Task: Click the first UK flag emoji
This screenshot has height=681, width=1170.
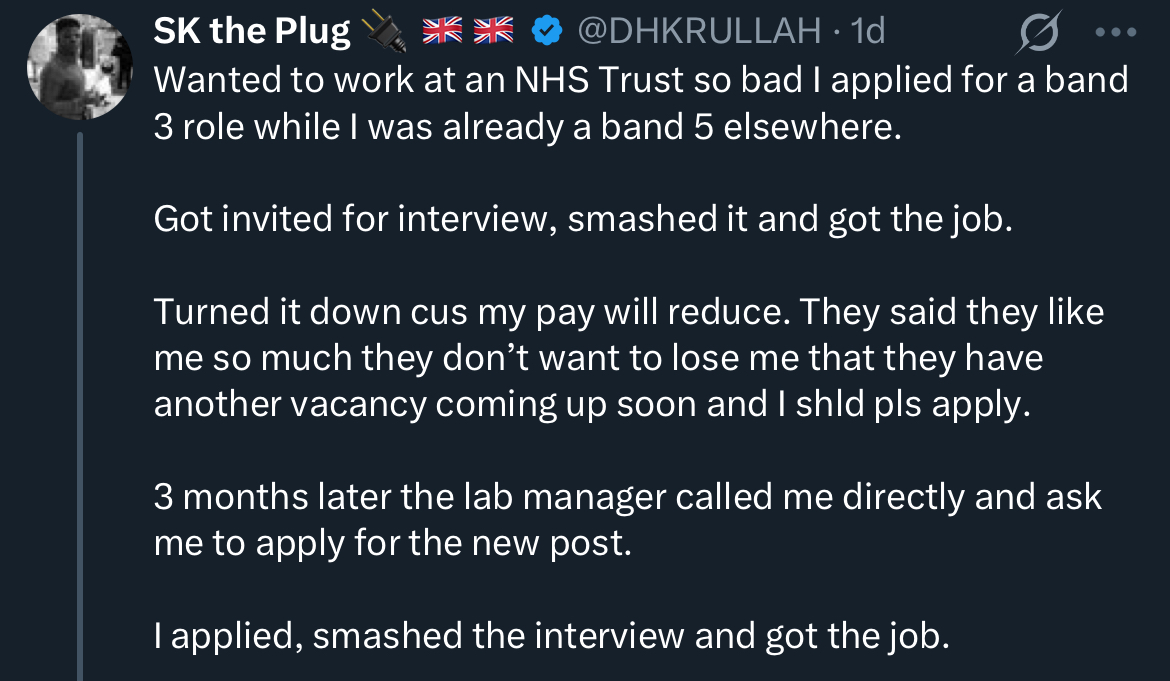Action: pos(442,31)
